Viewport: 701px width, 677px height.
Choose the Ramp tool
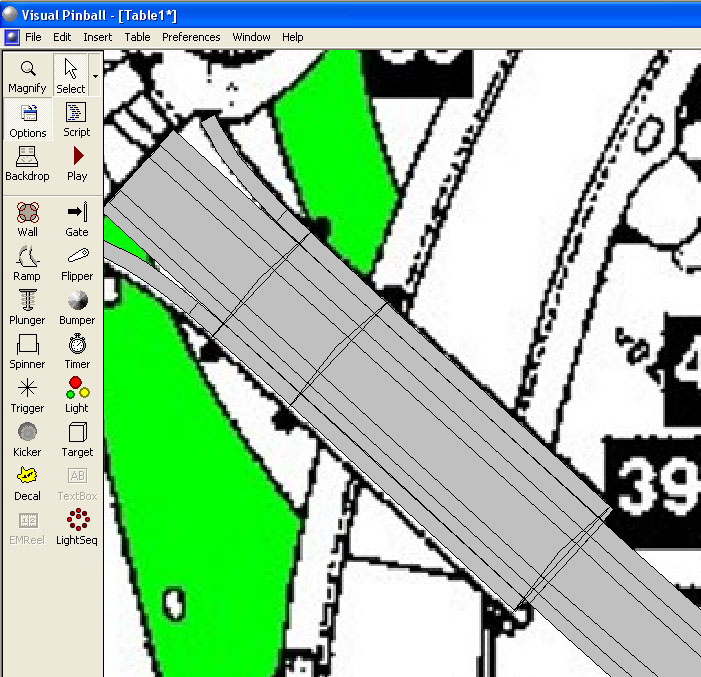click(28, 263)
